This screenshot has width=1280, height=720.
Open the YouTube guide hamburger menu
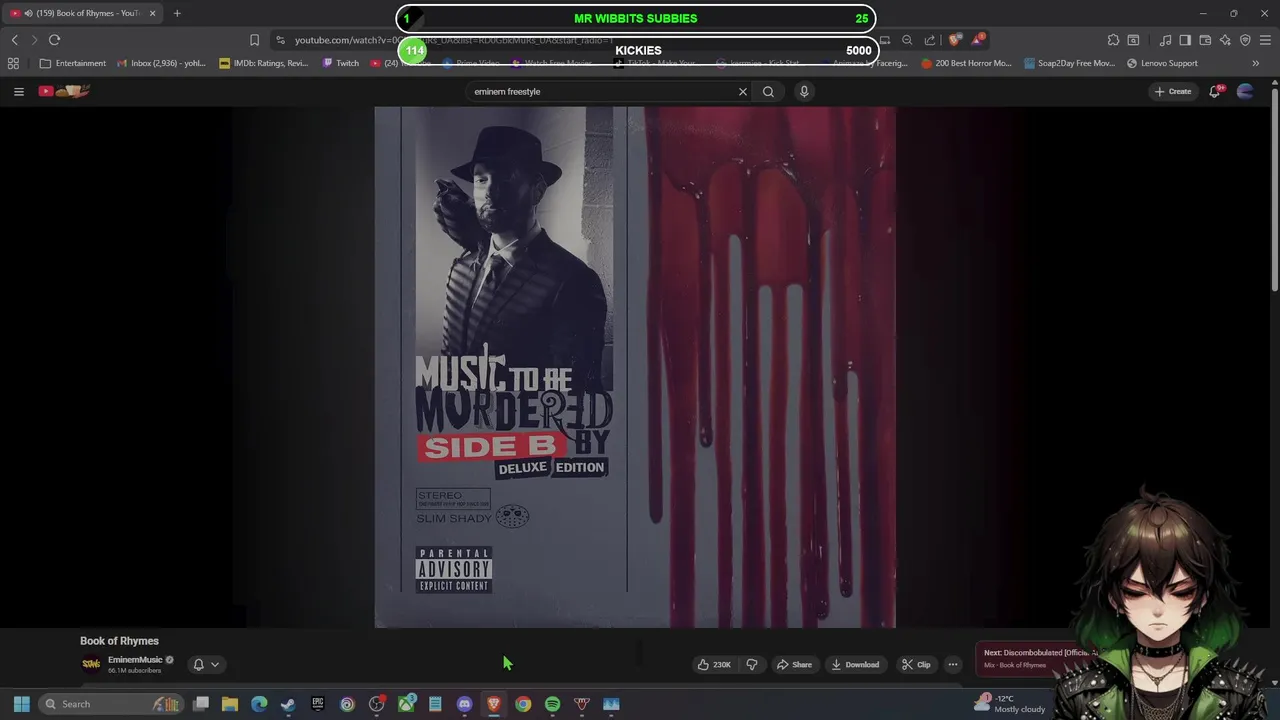pyautogui.click(x=18, y=91)
